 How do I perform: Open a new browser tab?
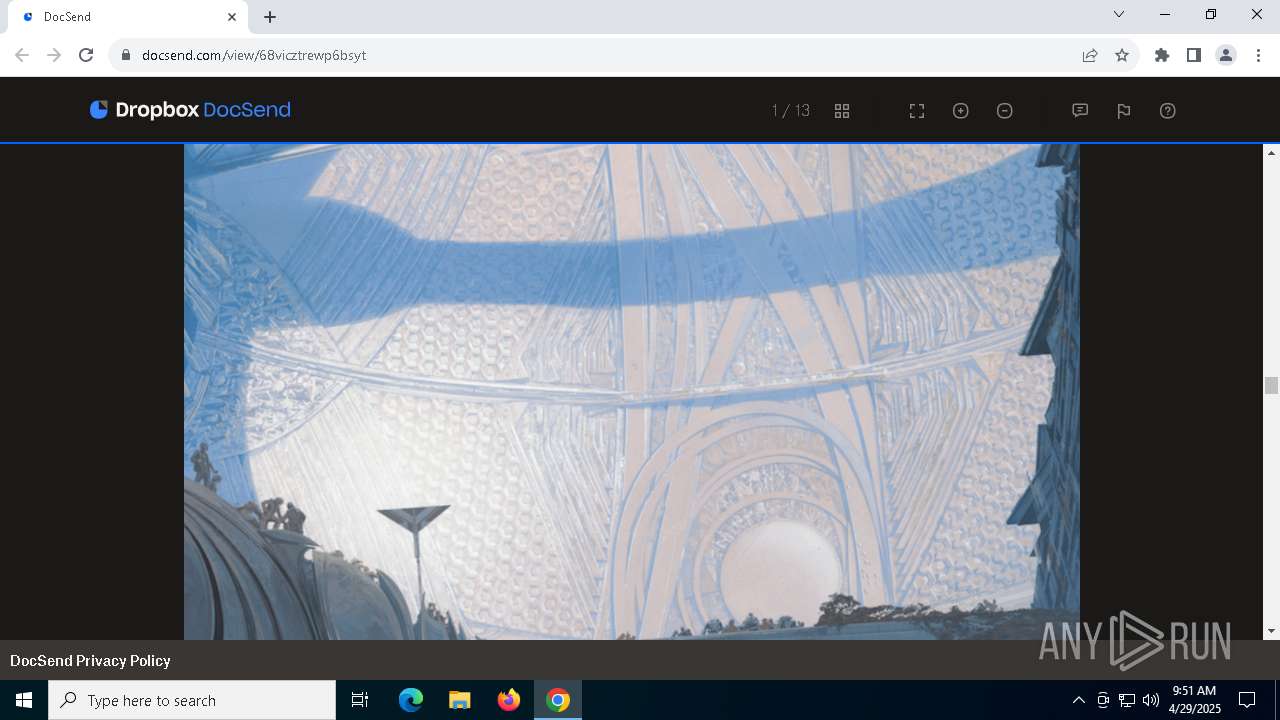click(270, 17)
